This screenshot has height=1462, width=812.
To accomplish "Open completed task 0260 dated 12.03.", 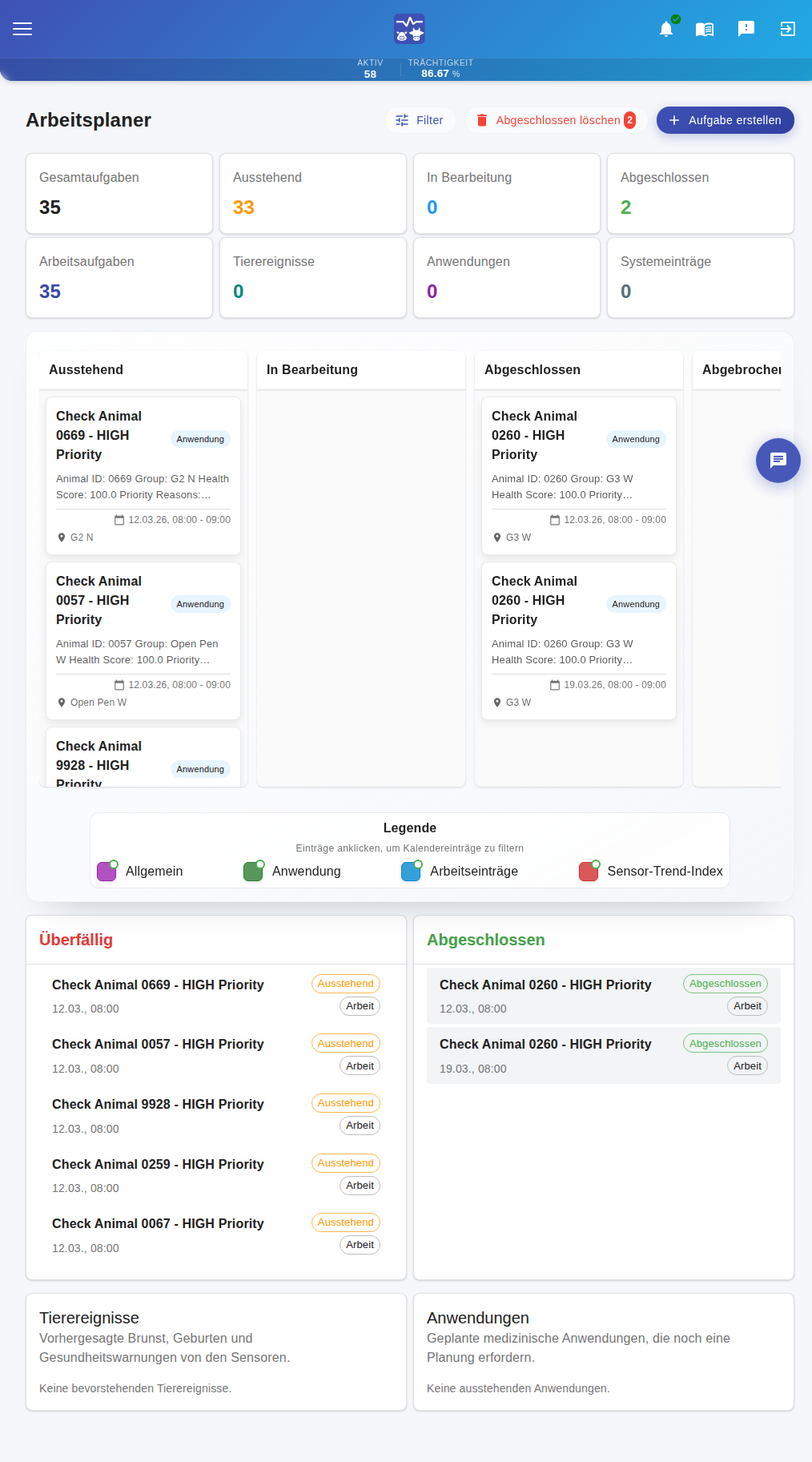I will click(604, 996).
